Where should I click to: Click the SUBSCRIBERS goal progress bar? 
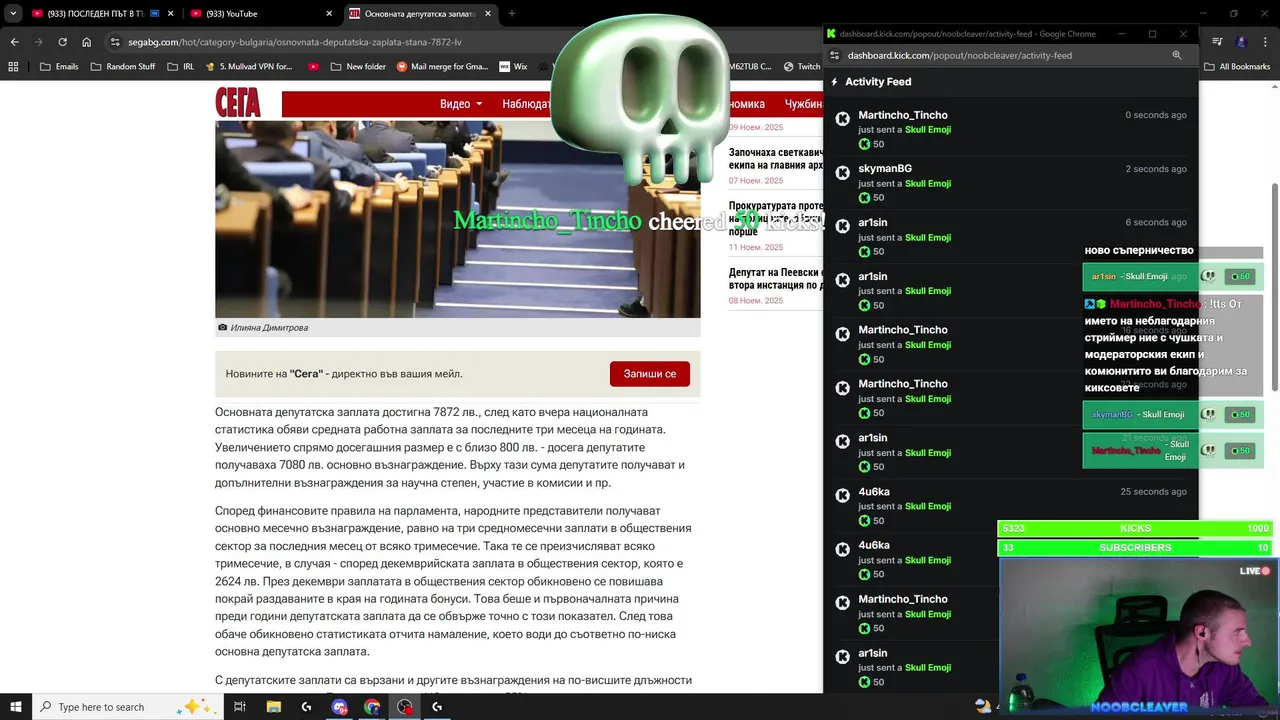click(x=1135, y=547)
